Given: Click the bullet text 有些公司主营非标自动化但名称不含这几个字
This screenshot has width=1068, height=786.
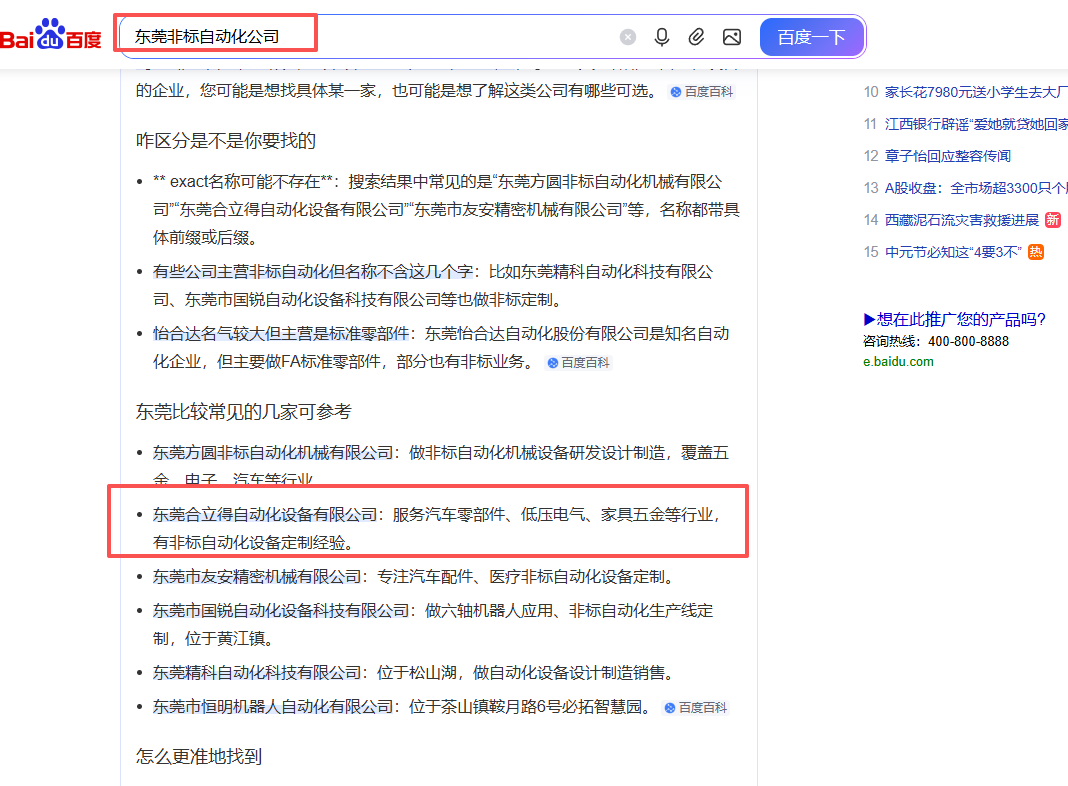Looking at the screenshot, I should pyautogui.click(x=313, y=272).
